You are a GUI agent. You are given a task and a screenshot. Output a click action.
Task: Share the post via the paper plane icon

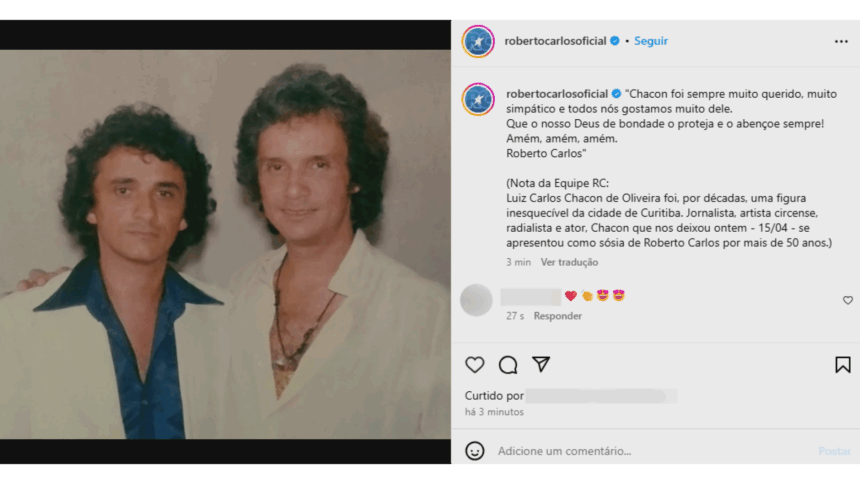(x=541, y=364)
